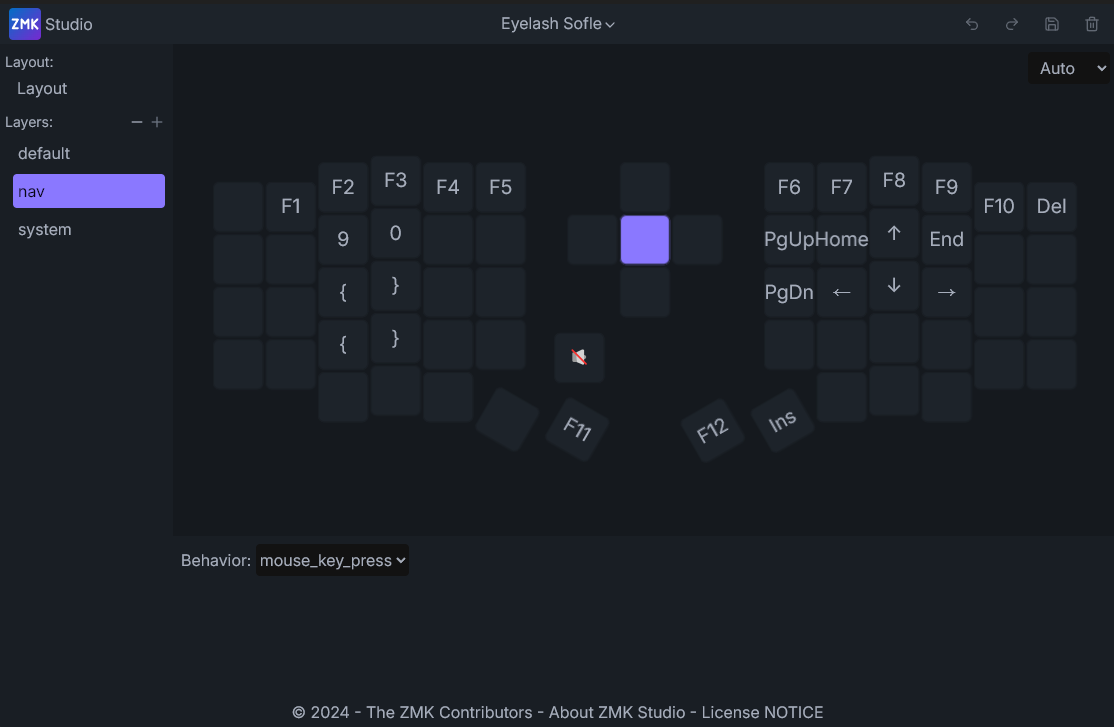This screenshot has height=727, width=1114.
Task: Select the Ins thumb key
Action: pyautogui.click(x=782, y=421)
